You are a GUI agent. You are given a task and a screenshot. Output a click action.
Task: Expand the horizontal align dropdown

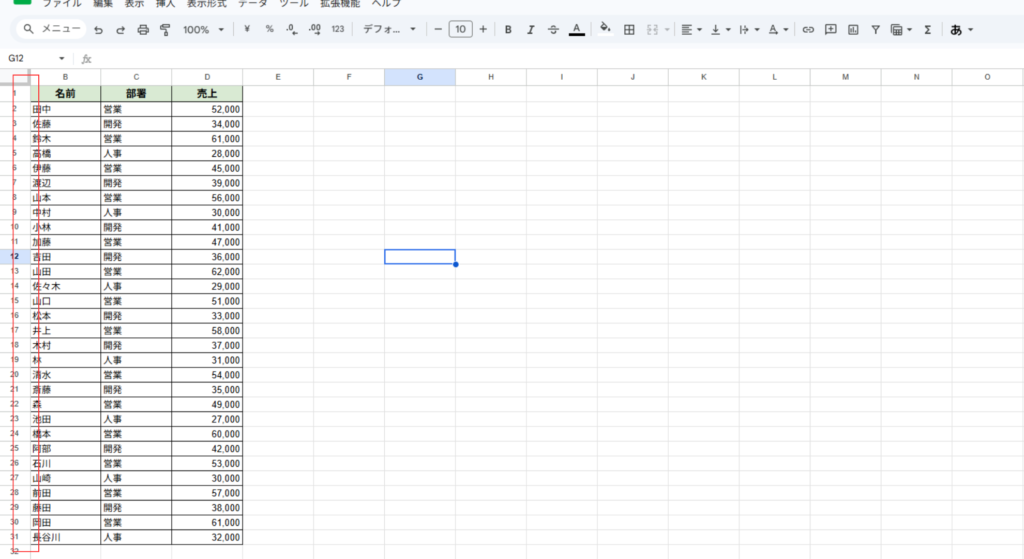coord(690,30)
